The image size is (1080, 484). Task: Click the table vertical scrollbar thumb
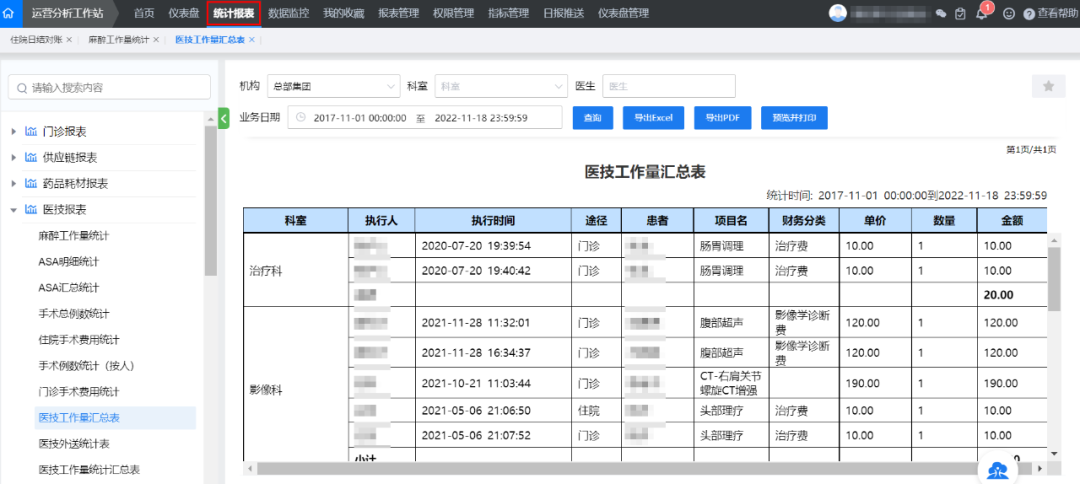[x=1054, y=278]
